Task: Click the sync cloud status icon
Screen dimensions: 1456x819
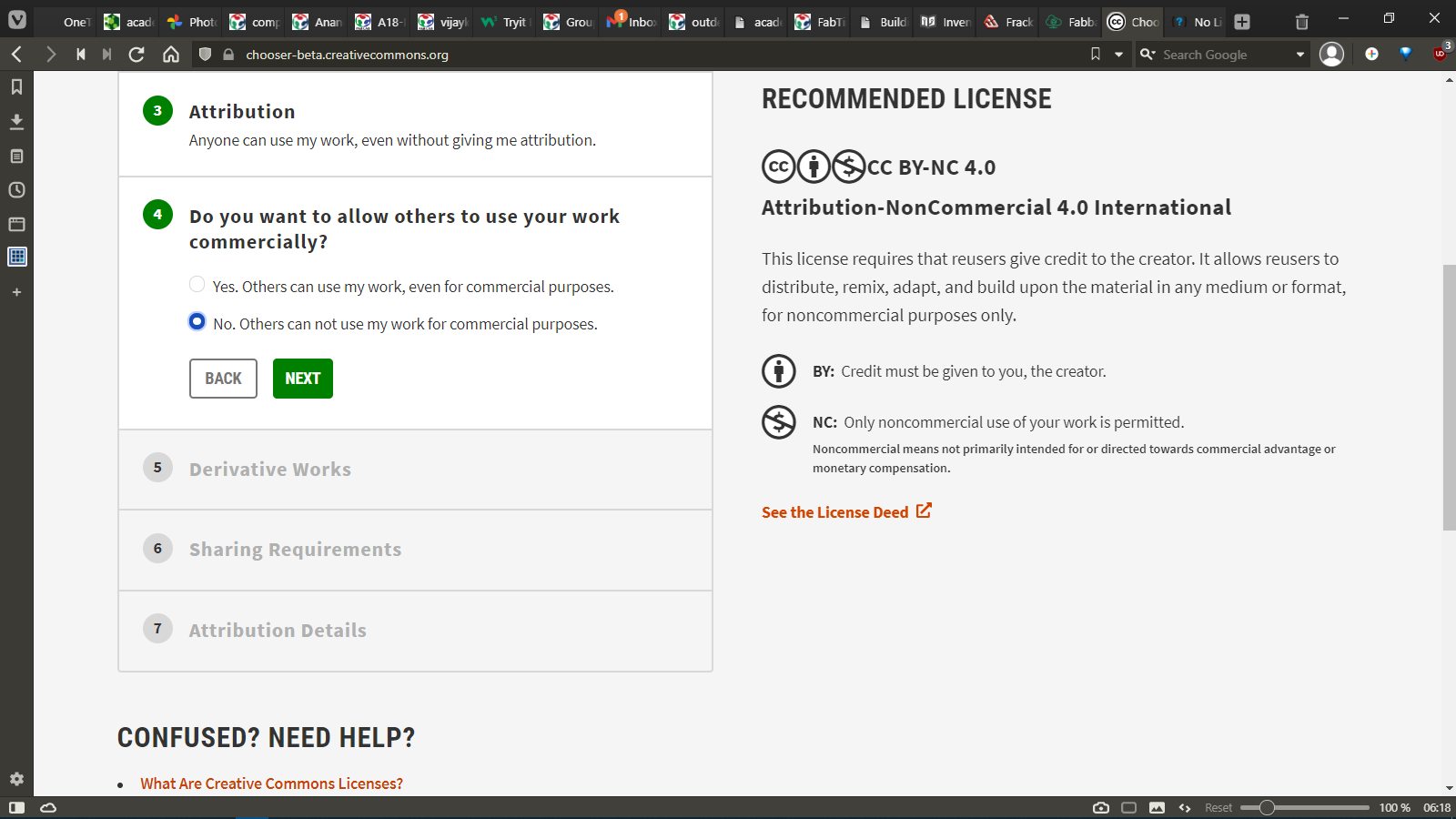Action: tap(48, 808)
